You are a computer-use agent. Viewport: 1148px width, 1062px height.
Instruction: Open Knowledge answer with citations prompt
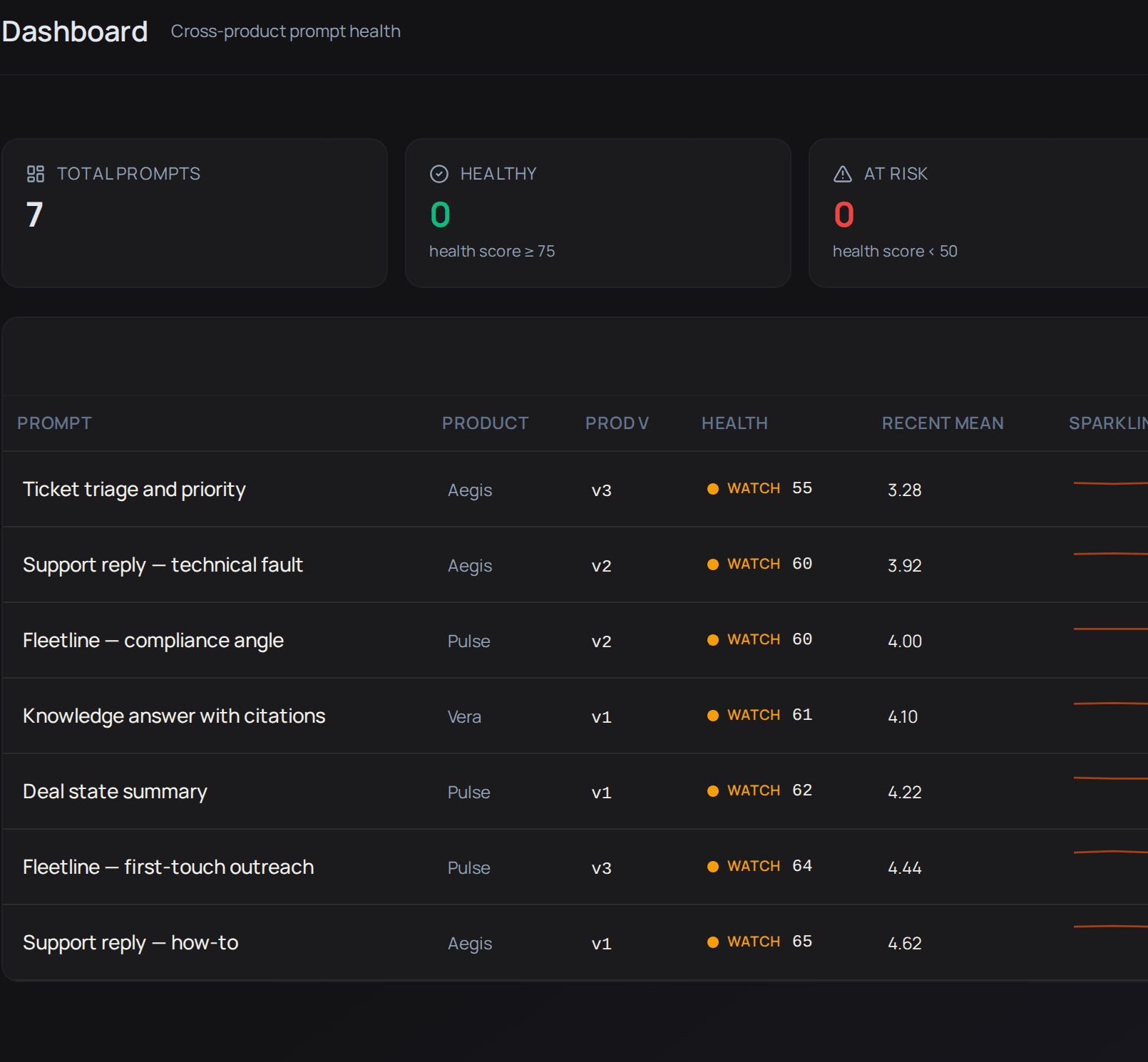[x=174, y=716]
